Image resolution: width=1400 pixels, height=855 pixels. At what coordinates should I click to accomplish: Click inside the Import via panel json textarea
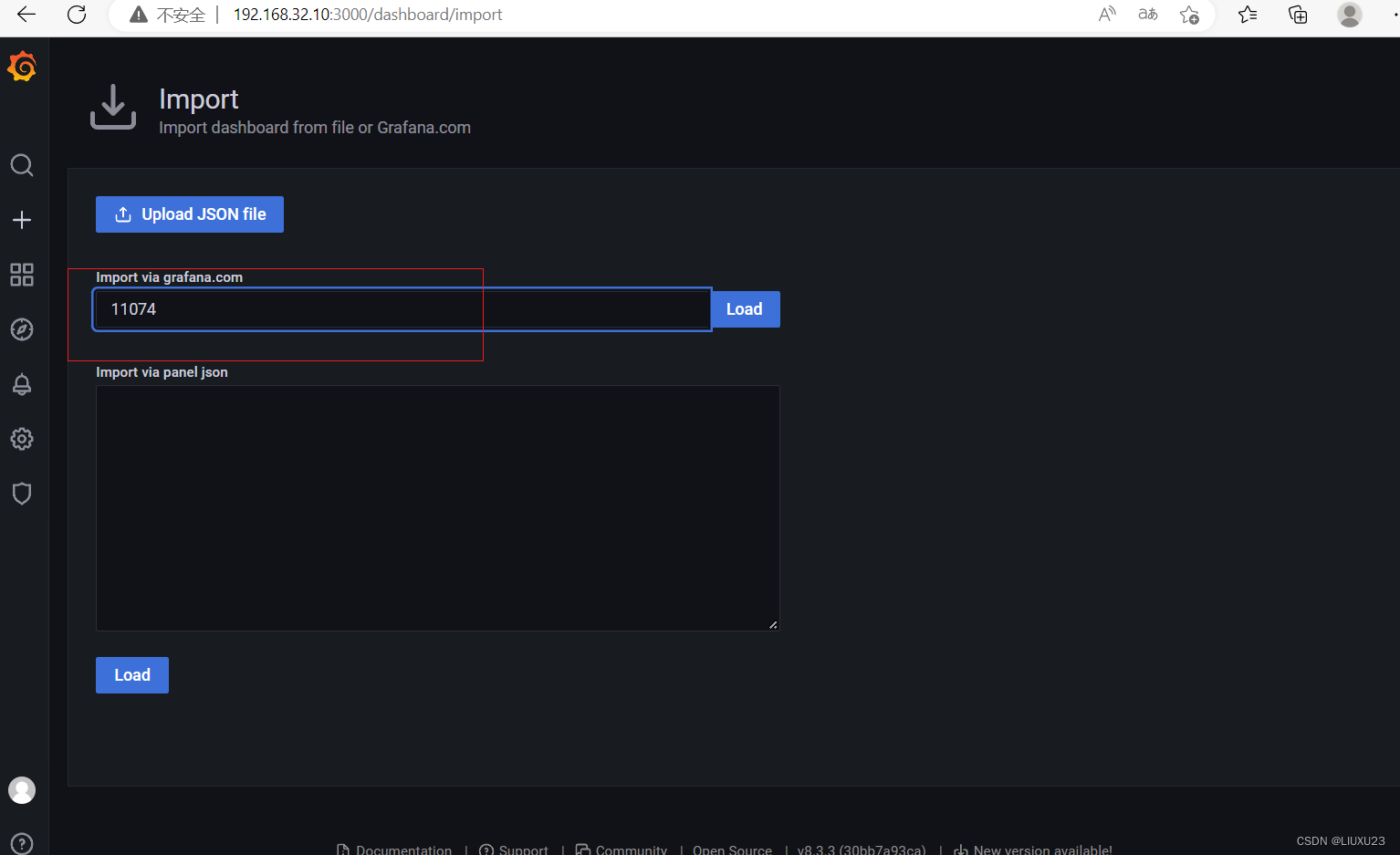(438, 508)
